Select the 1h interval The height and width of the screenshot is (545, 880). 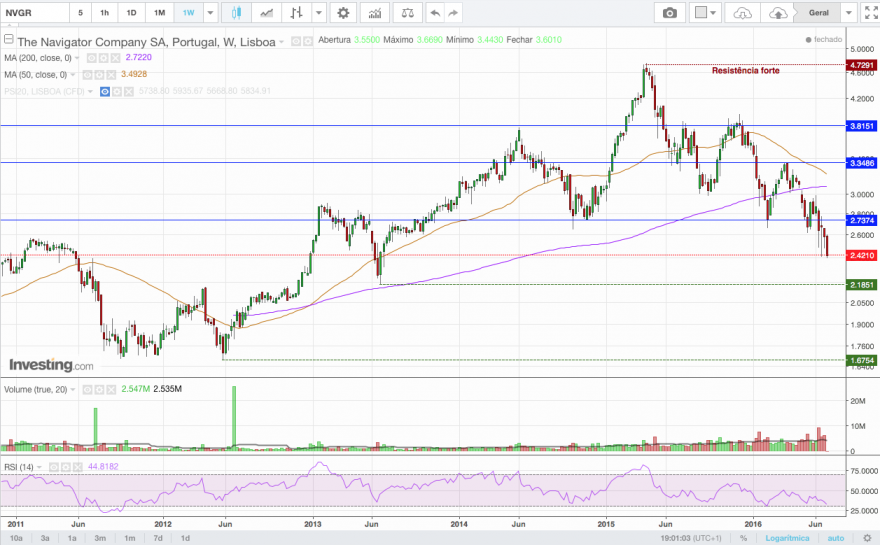tap(104, 12)
